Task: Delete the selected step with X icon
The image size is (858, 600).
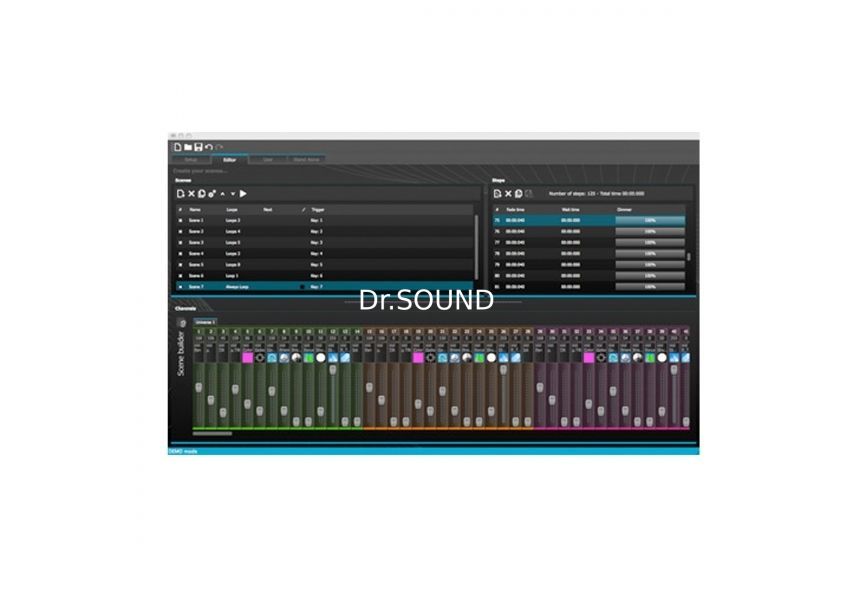Action: 508,194
